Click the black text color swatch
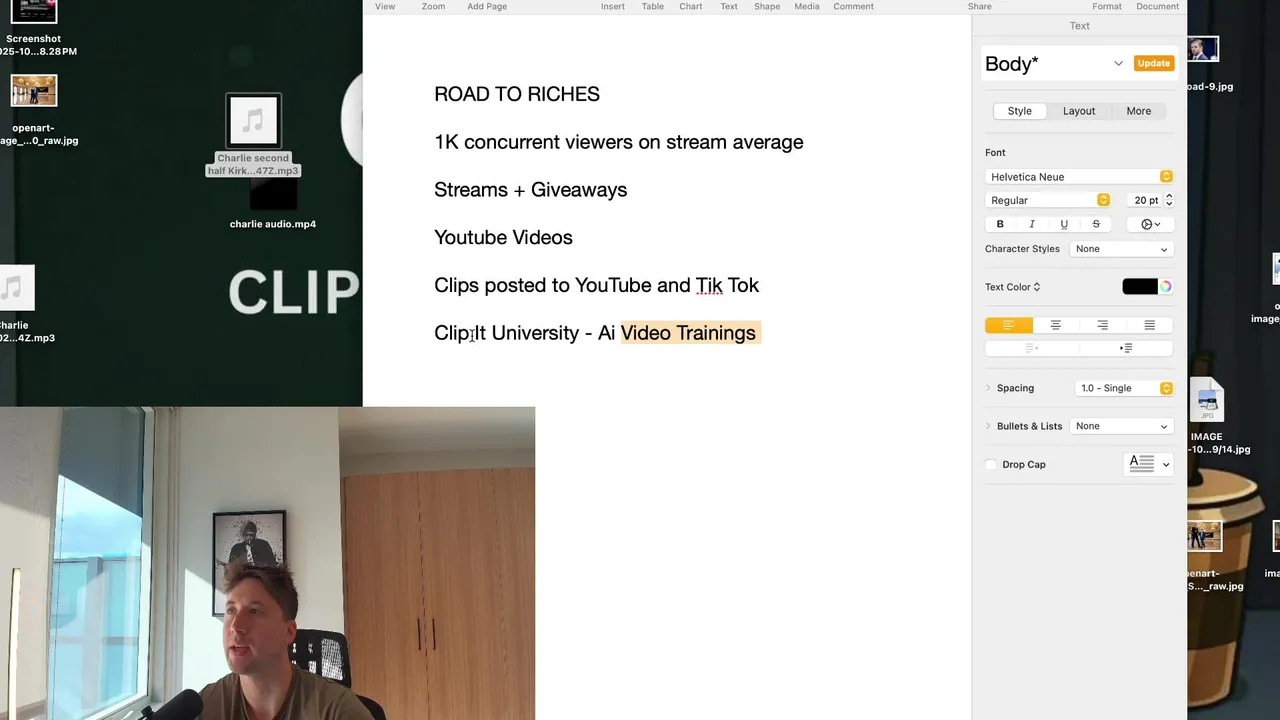This screenshot has height=720, width=1280. coord(1140,287)
